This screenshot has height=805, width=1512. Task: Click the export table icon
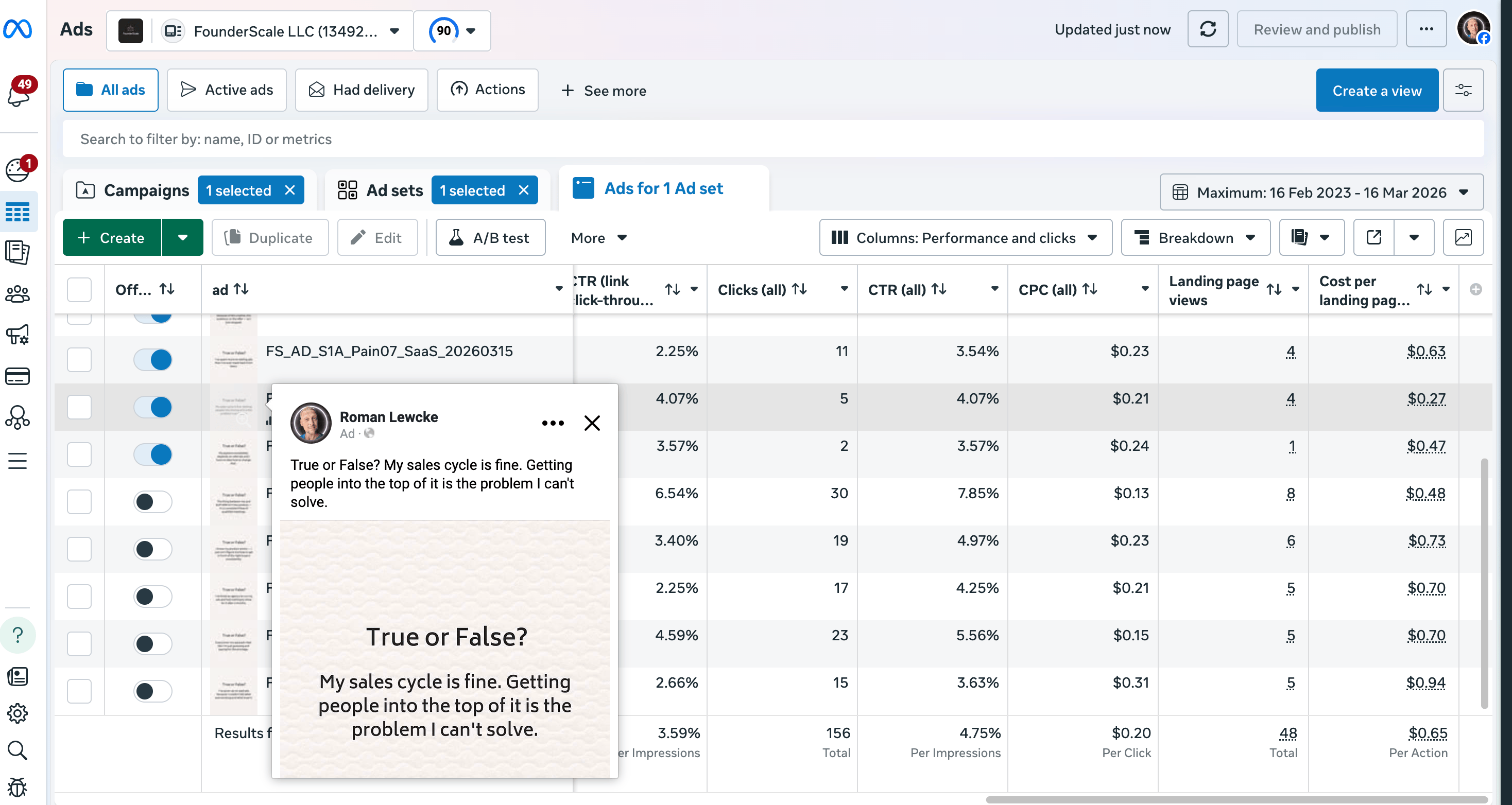[x=1373, y=238]
